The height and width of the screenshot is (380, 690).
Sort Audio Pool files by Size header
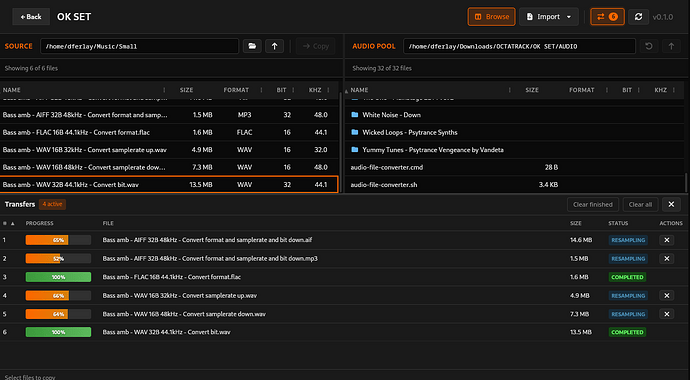click(532, 90)
